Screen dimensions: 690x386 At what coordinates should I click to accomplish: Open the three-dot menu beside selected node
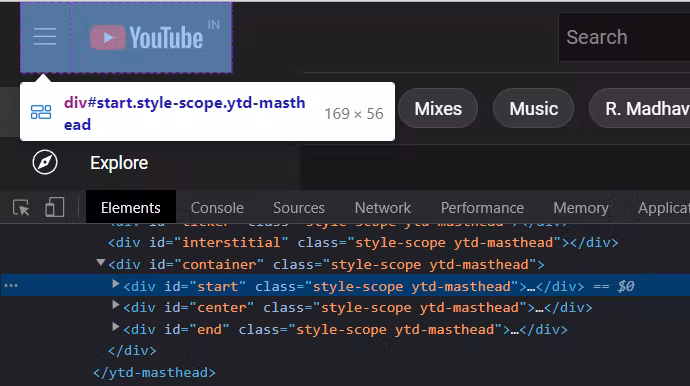coord(11,286)
